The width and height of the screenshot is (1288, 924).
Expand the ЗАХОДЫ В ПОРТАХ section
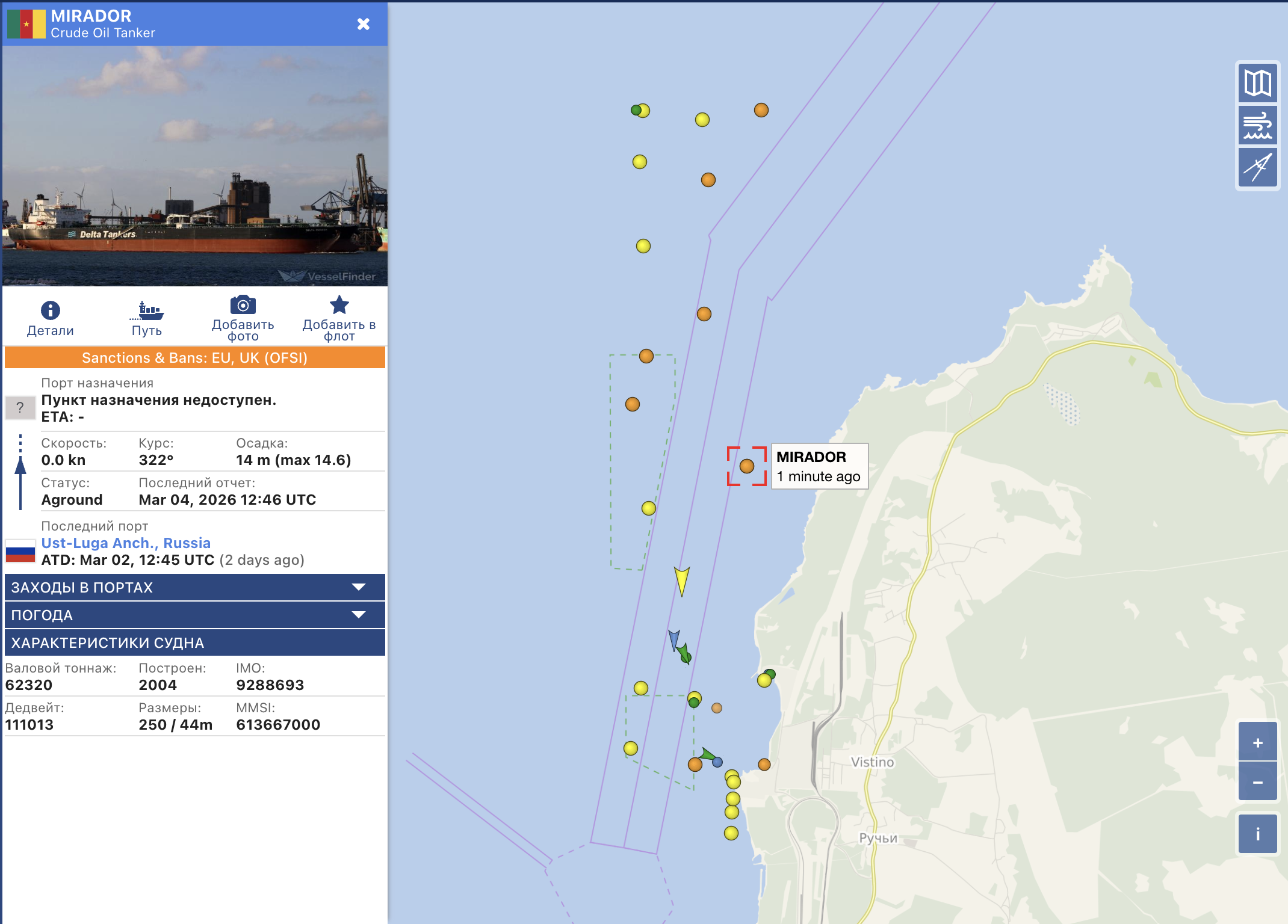click(194, 587)
